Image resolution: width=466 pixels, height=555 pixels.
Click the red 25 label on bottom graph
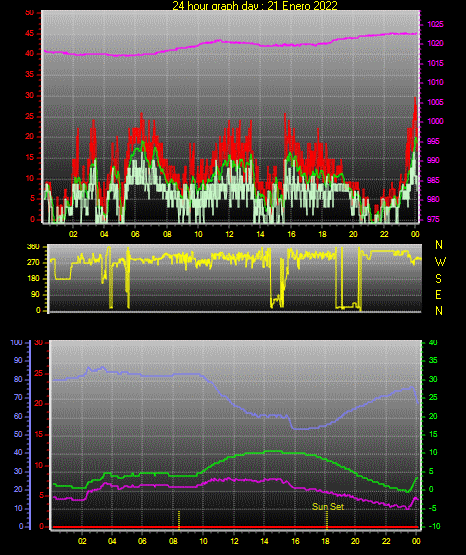(38, 373)
